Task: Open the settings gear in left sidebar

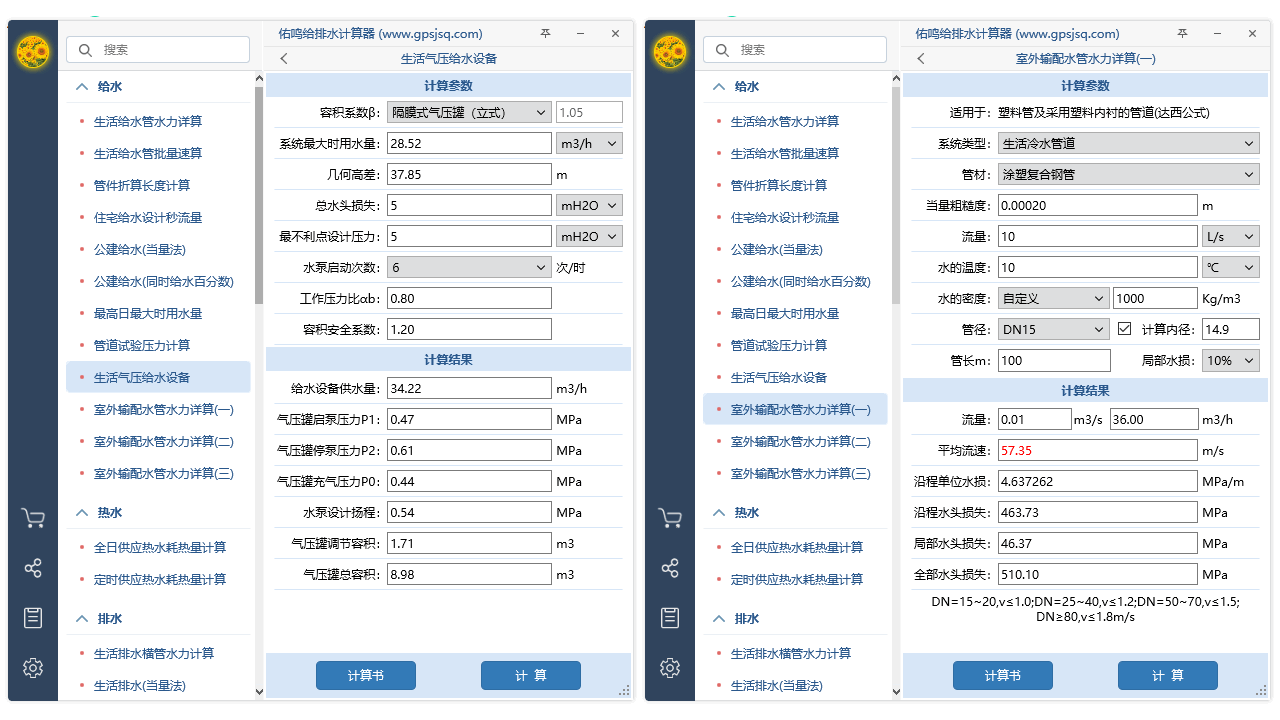Action: [33, 667]
